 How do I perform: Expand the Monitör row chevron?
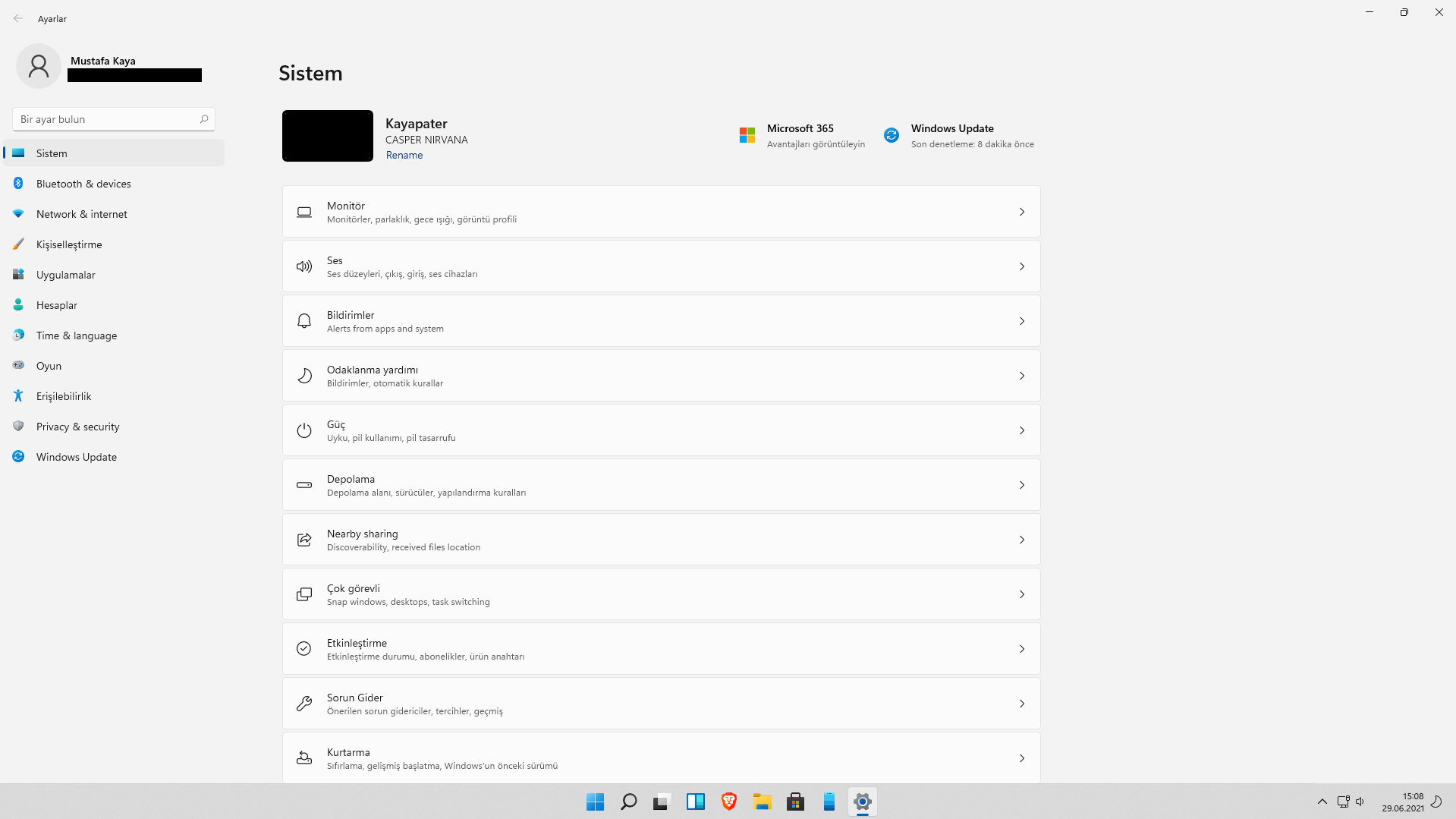(1022, 213)
